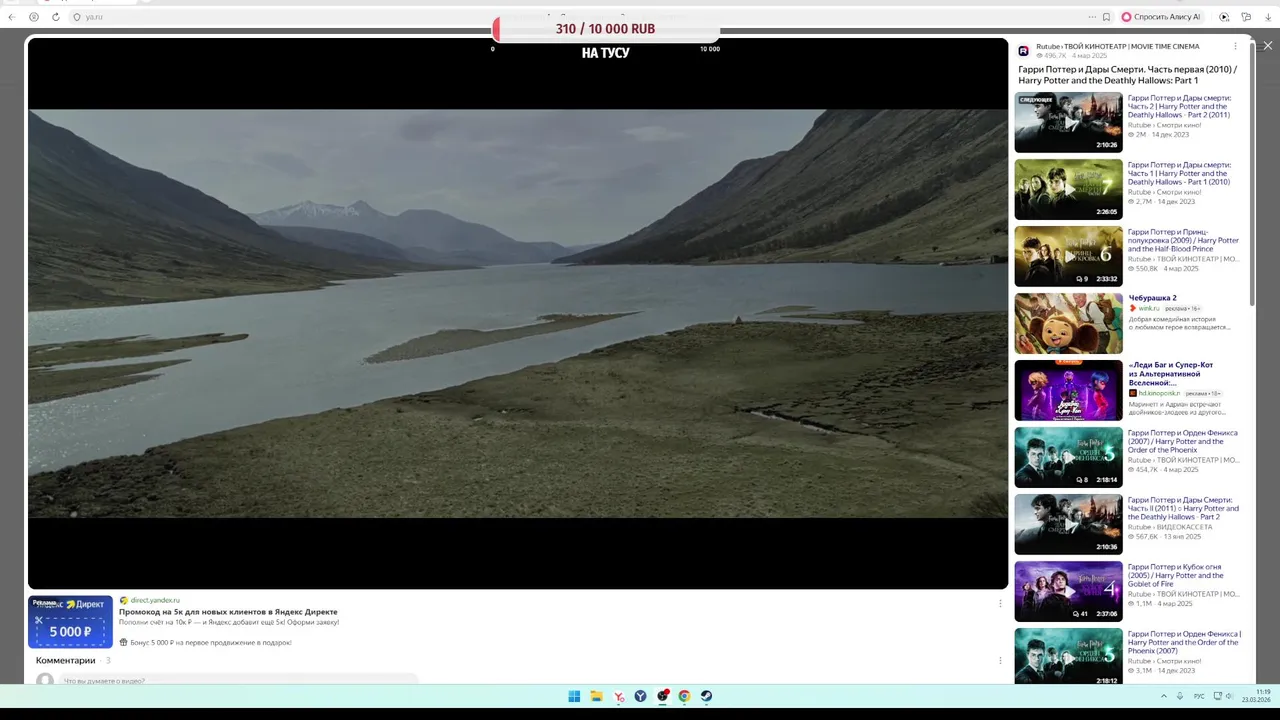The width and height of the screenshot is (1280, 720).
Task: Play 'Орден Феникса (2007)' thumbnail 2:18:14
Action: click(x=1068, y=457)
